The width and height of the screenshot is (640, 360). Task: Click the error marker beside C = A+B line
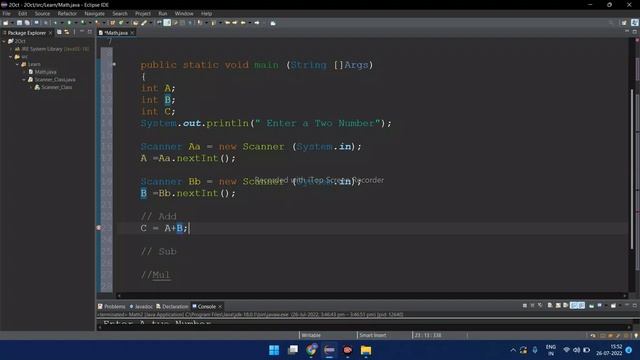pos(99,228)
